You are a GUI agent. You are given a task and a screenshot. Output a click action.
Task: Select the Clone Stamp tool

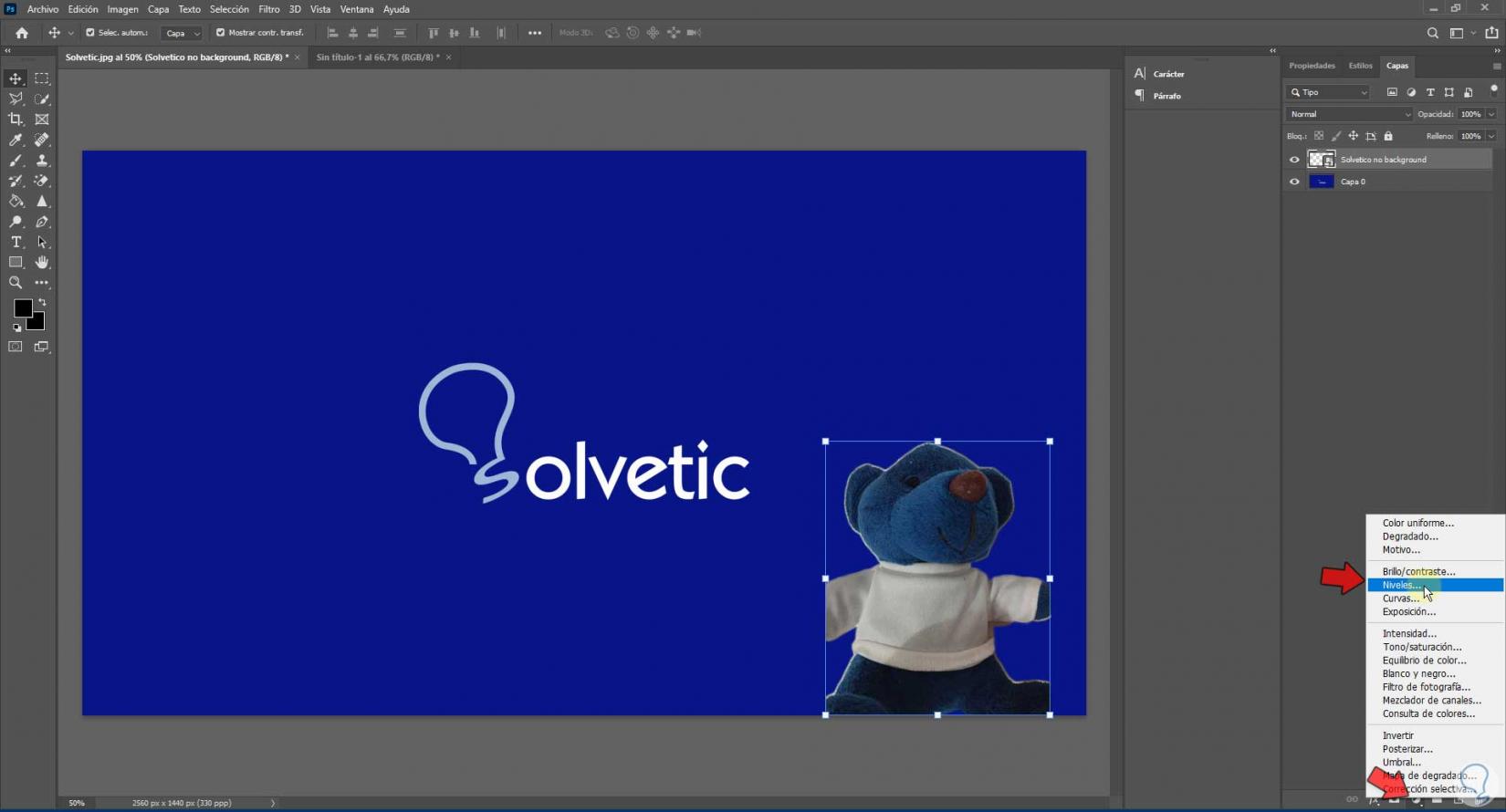(42, 161)
